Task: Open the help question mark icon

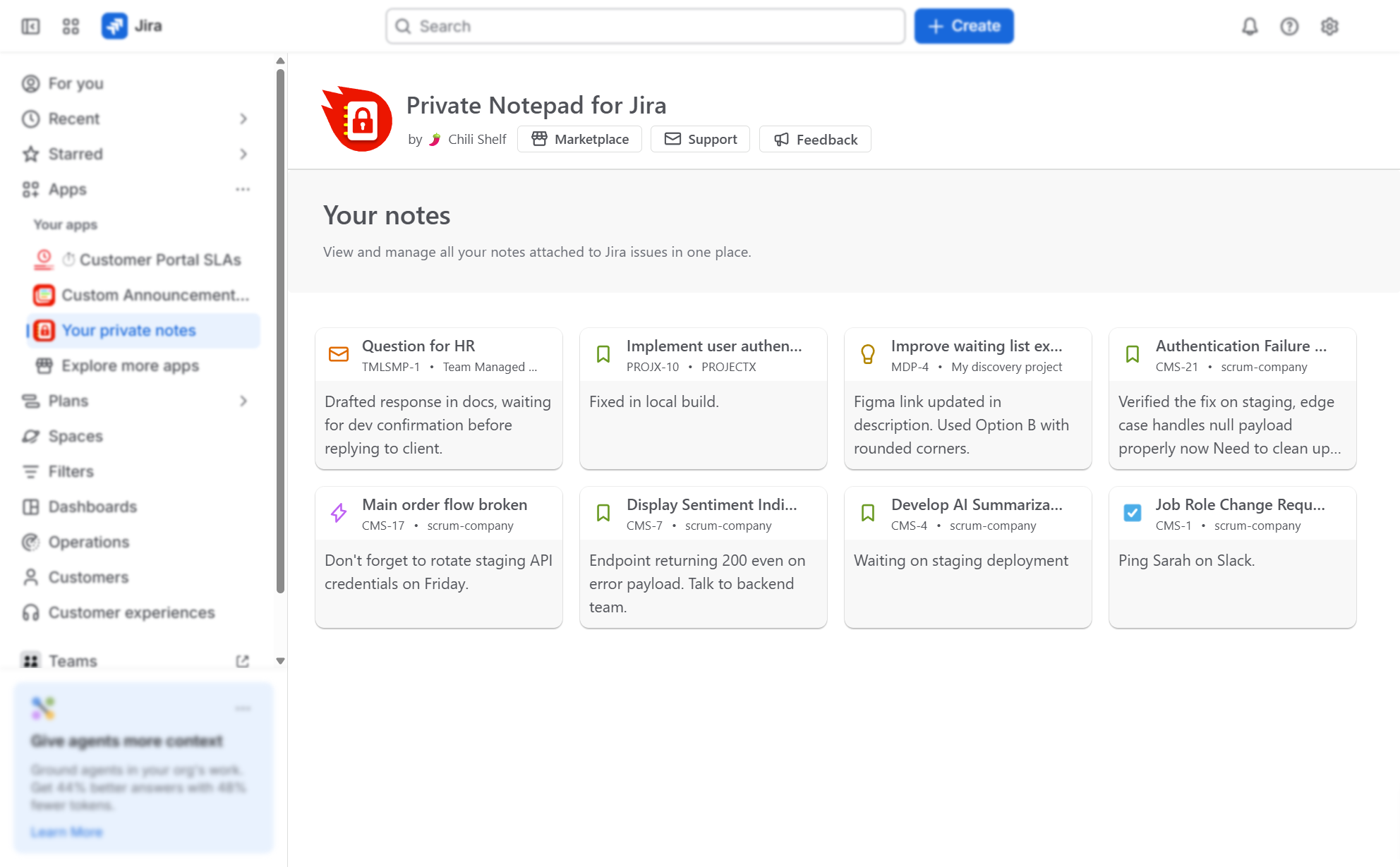Action: point(1289,26)
